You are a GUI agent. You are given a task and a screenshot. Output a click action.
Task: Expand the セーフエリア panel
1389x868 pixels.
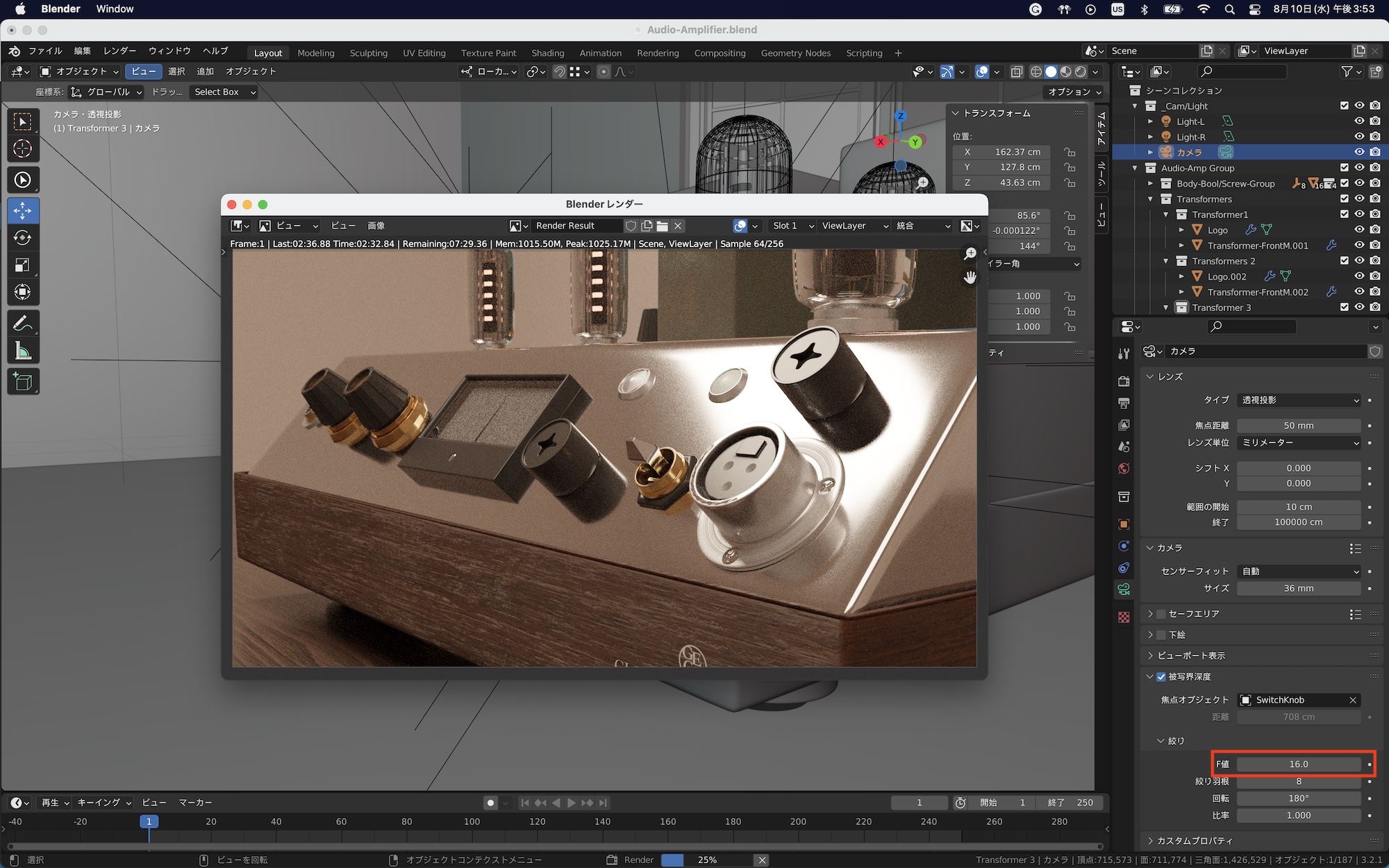pos(1150,614)
